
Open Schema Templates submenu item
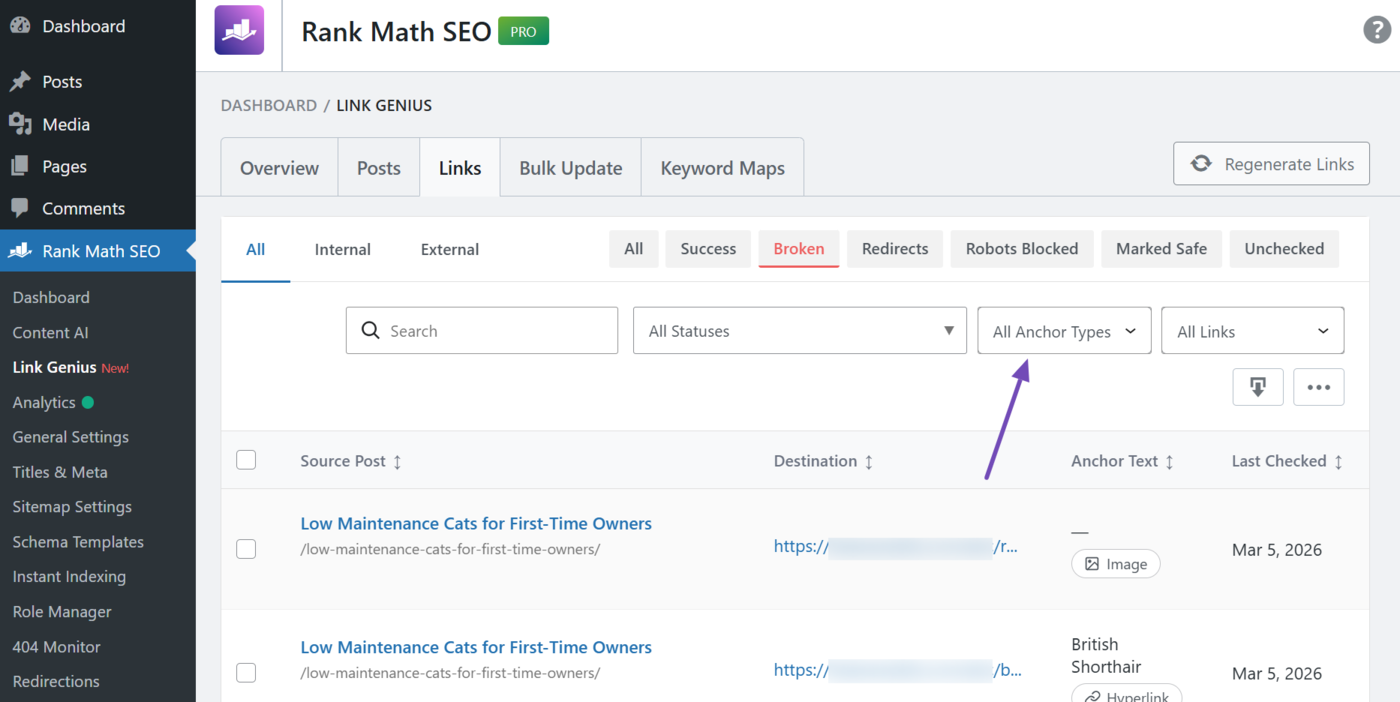pyautogui.click(x=78, y=542)
